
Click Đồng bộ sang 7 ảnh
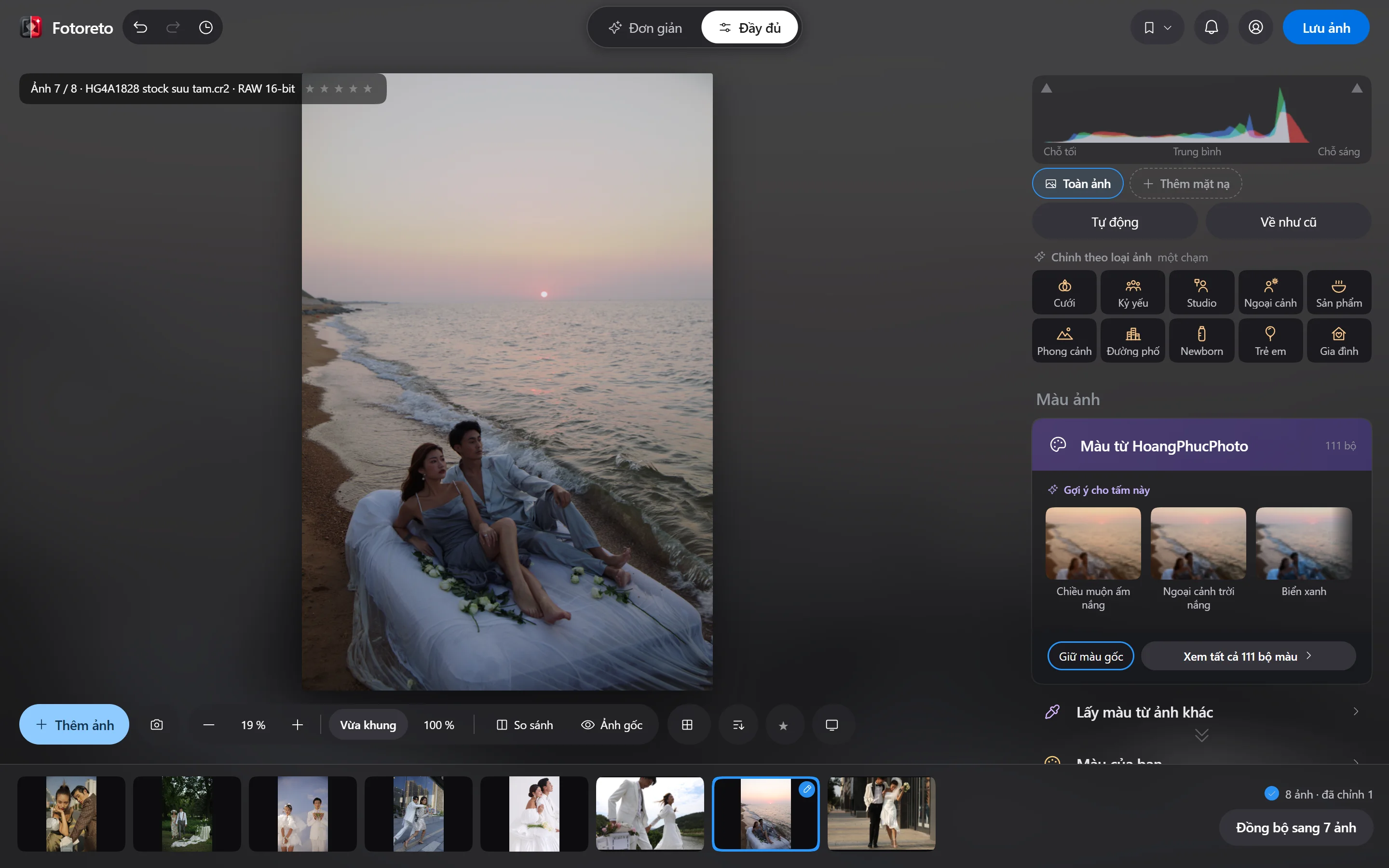[1295, 827]
